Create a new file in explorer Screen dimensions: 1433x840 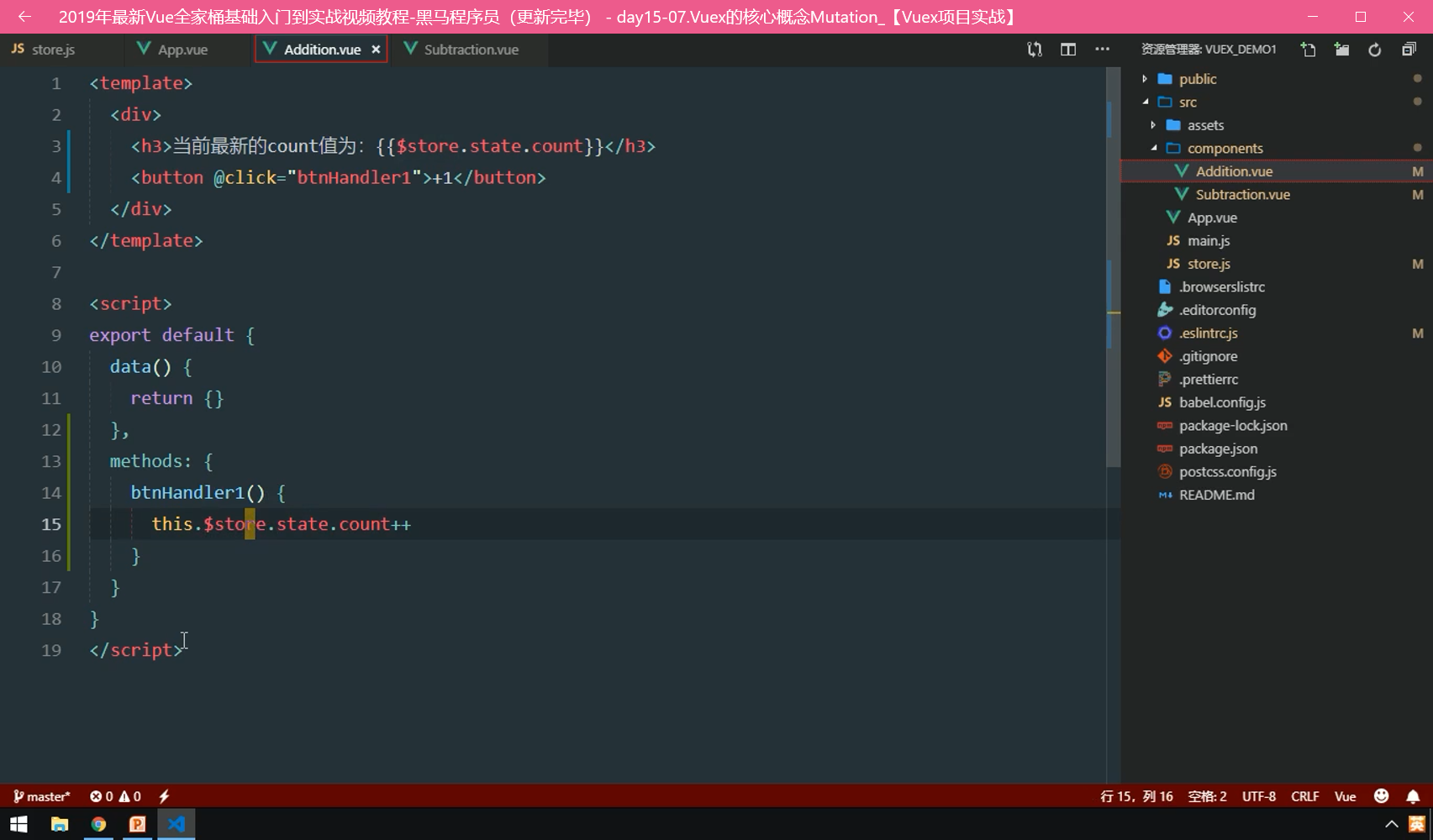[1308, 50]
